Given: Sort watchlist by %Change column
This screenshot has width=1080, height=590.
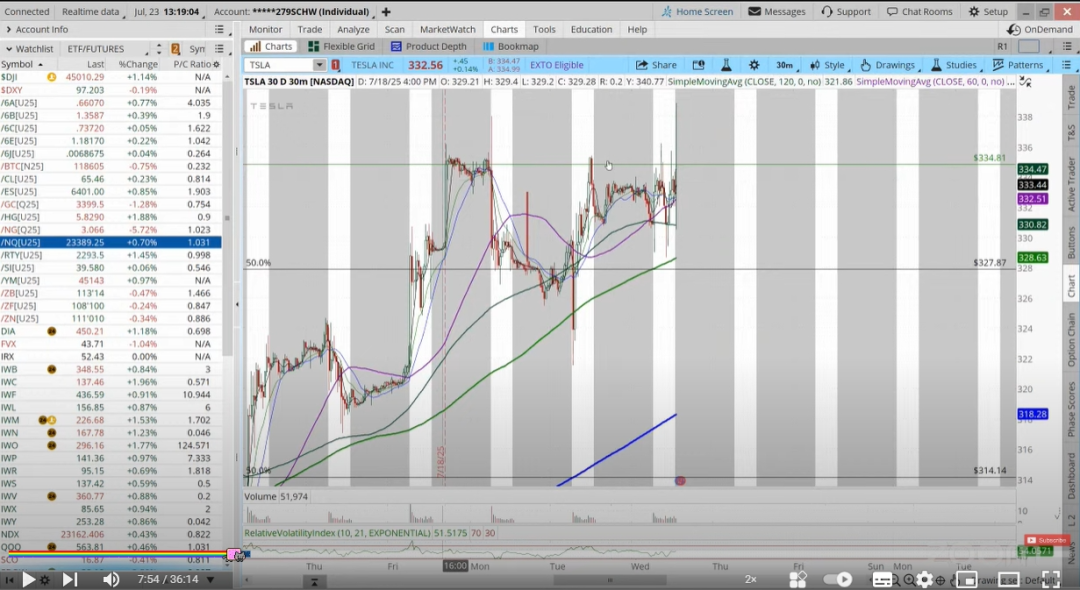Looking at the screenshot, I should click(x=138, y=64).
